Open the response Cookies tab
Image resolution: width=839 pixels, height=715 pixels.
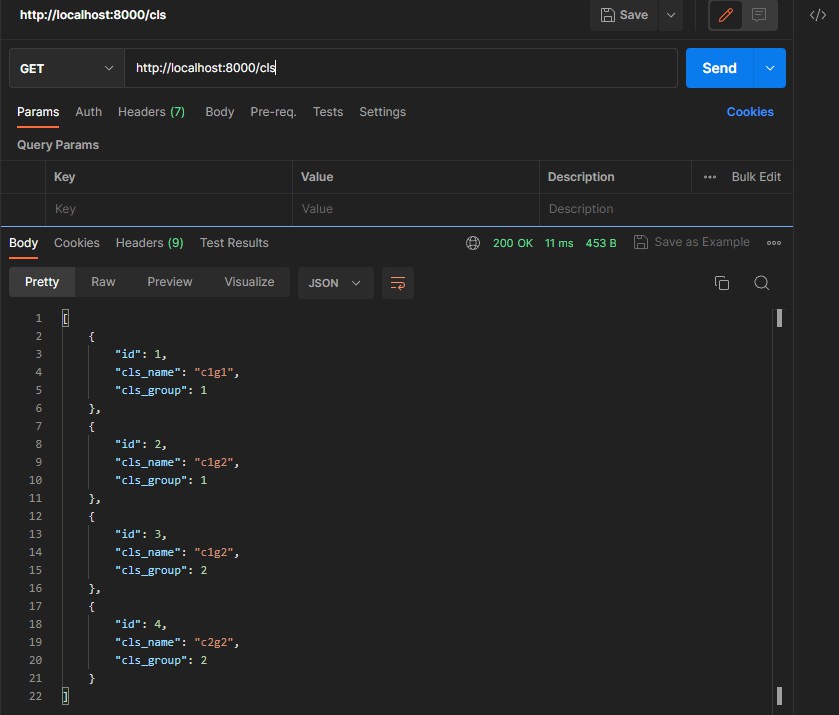click(x=77, y=243)
